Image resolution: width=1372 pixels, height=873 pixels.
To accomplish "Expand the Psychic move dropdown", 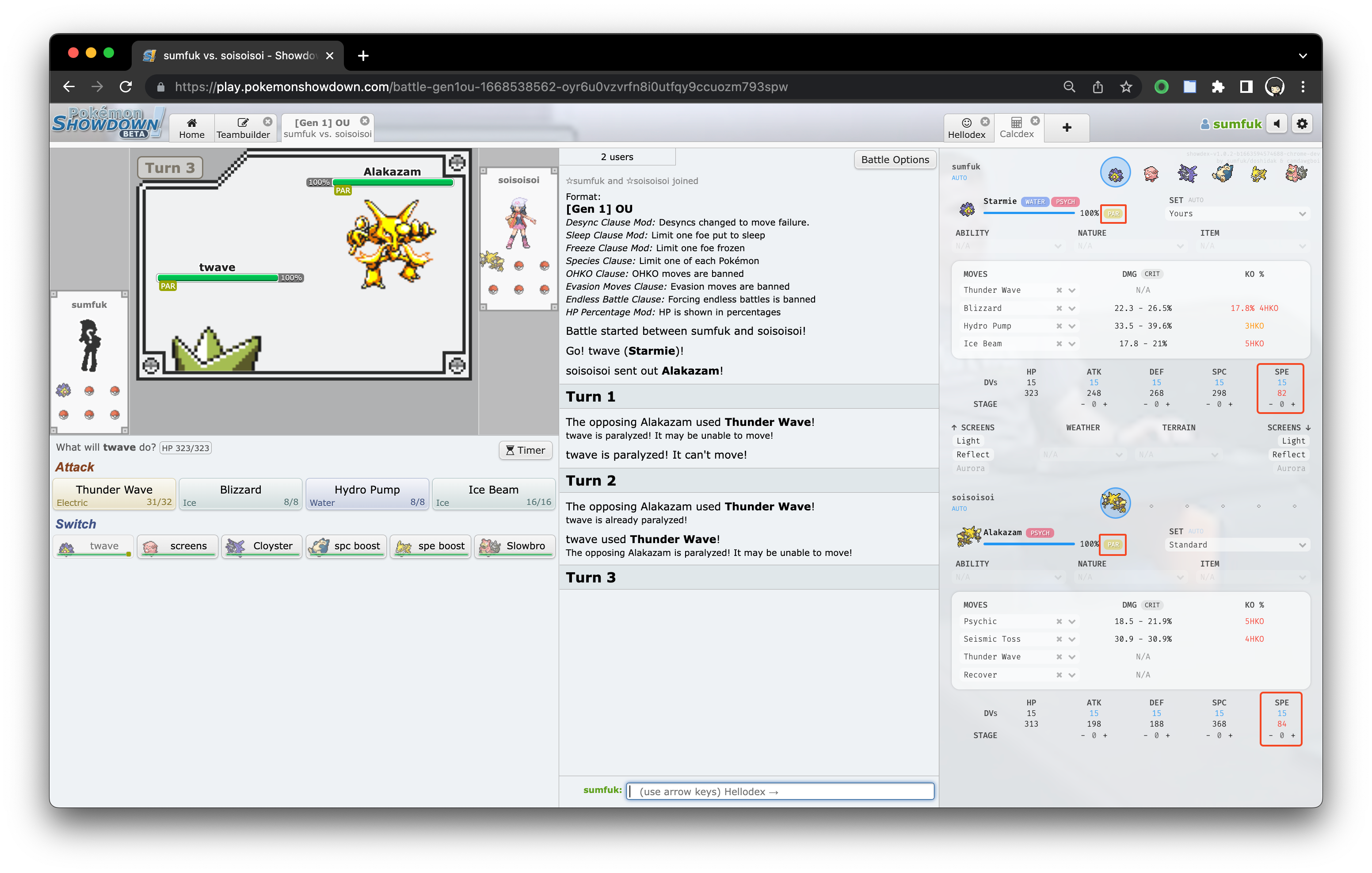I will click(1072, 621).
